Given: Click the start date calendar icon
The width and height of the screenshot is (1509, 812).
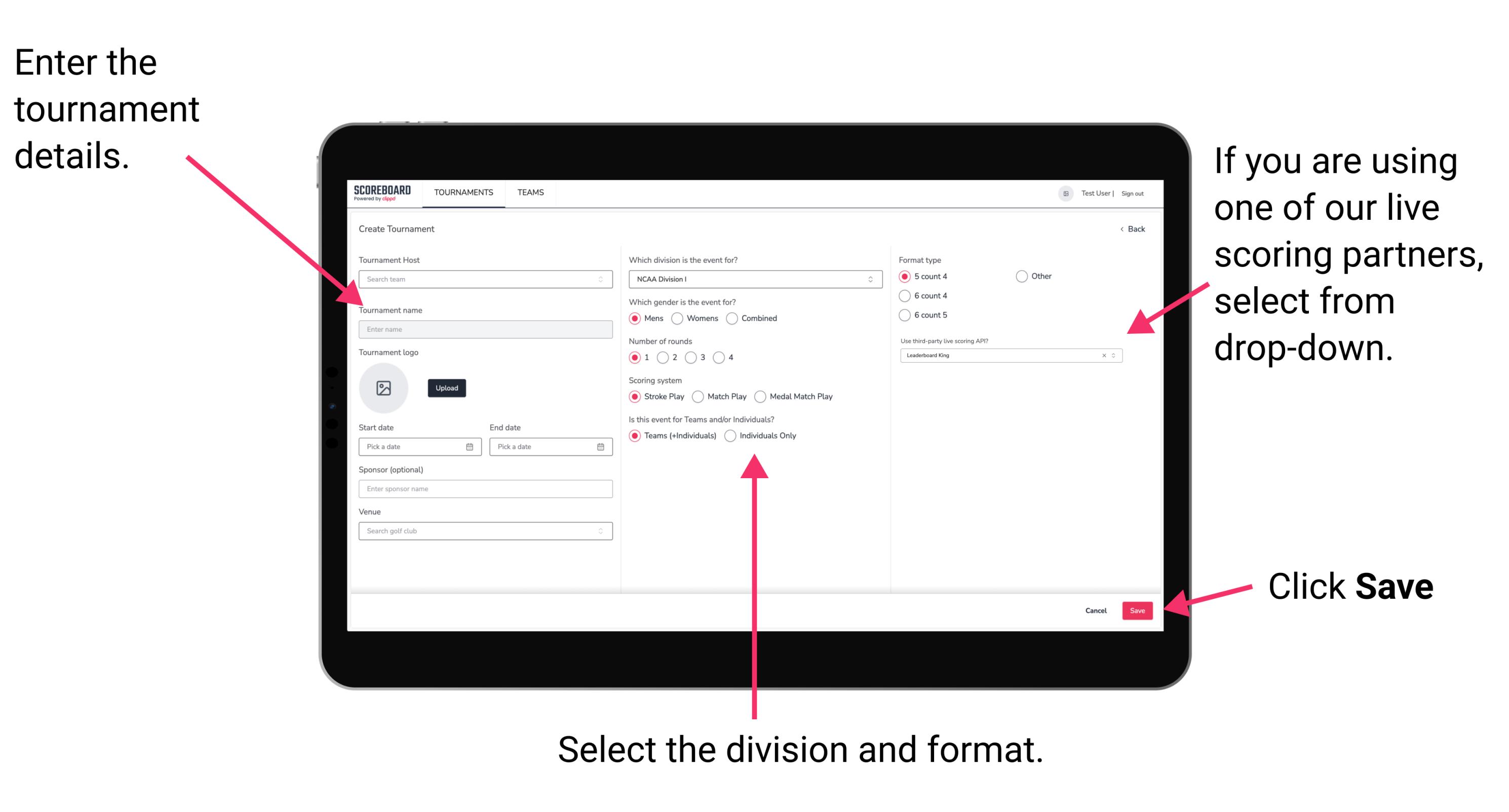Looking at the screenshot, I should point(471,447).
